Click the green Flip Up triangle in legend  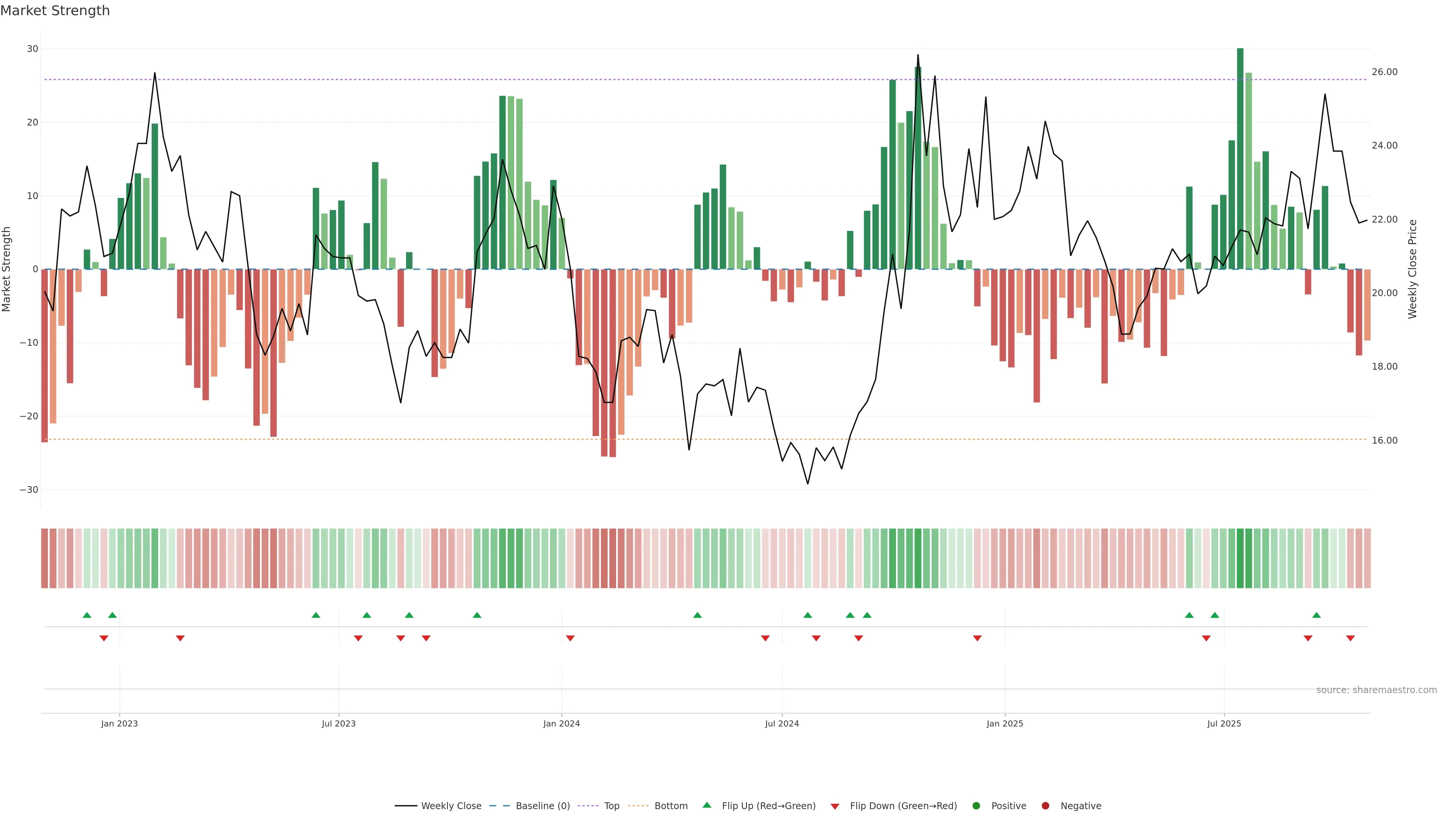[x=706, y=805]
